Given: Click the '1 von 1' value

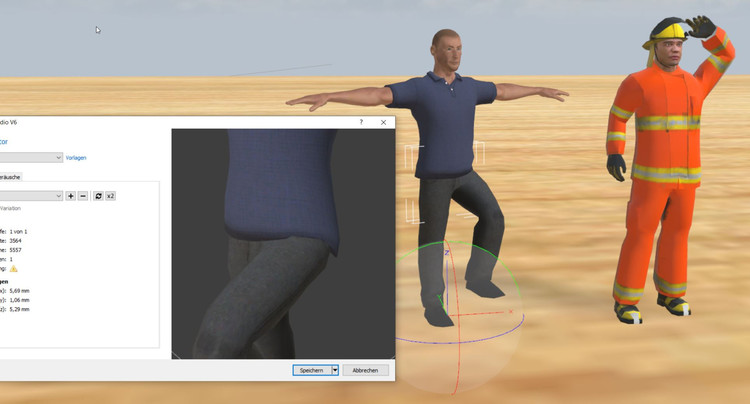Looking at the screenshot, I should [x=19, y=231].
